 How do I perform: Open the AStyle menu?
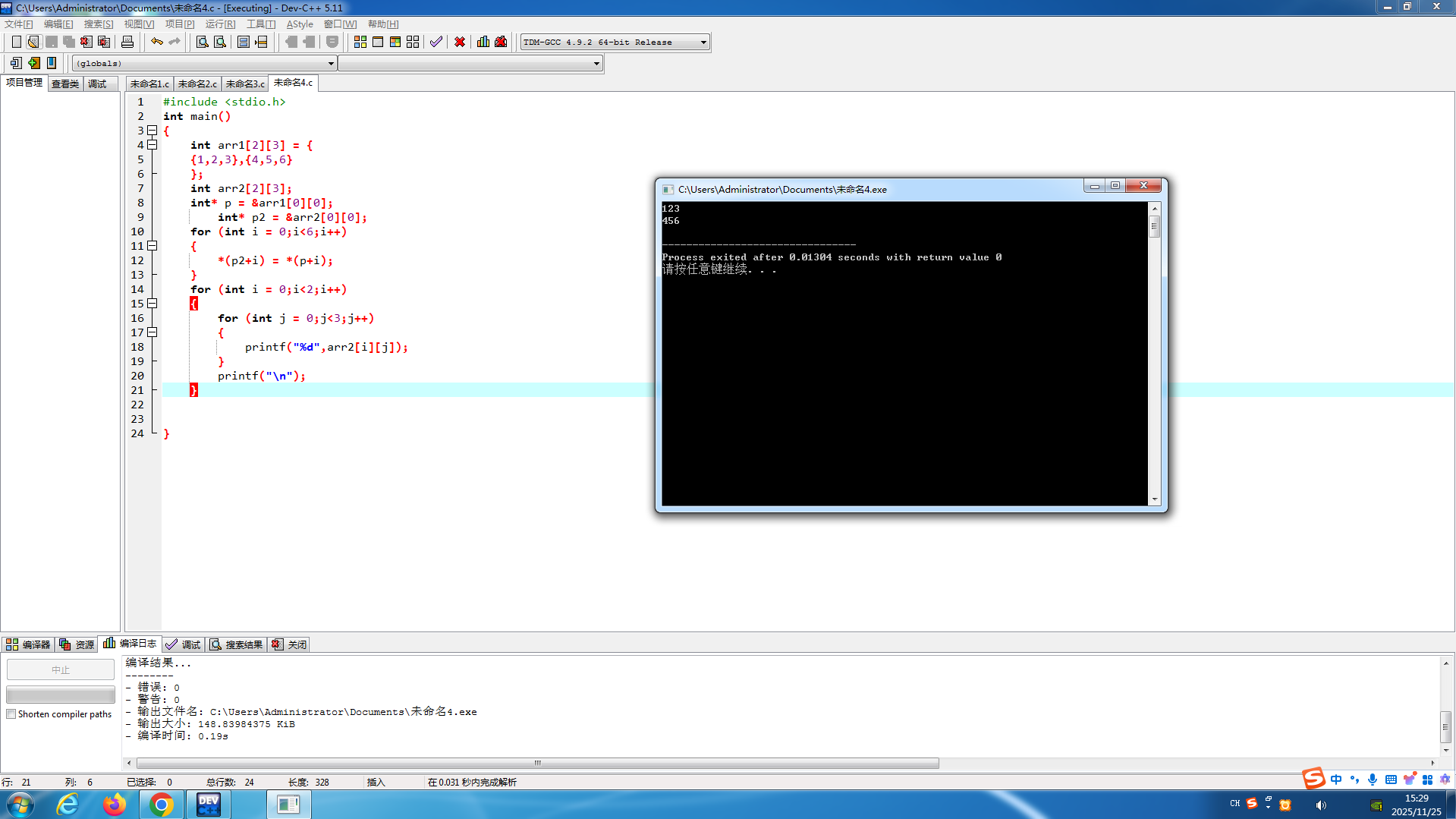tap(300, 24)
